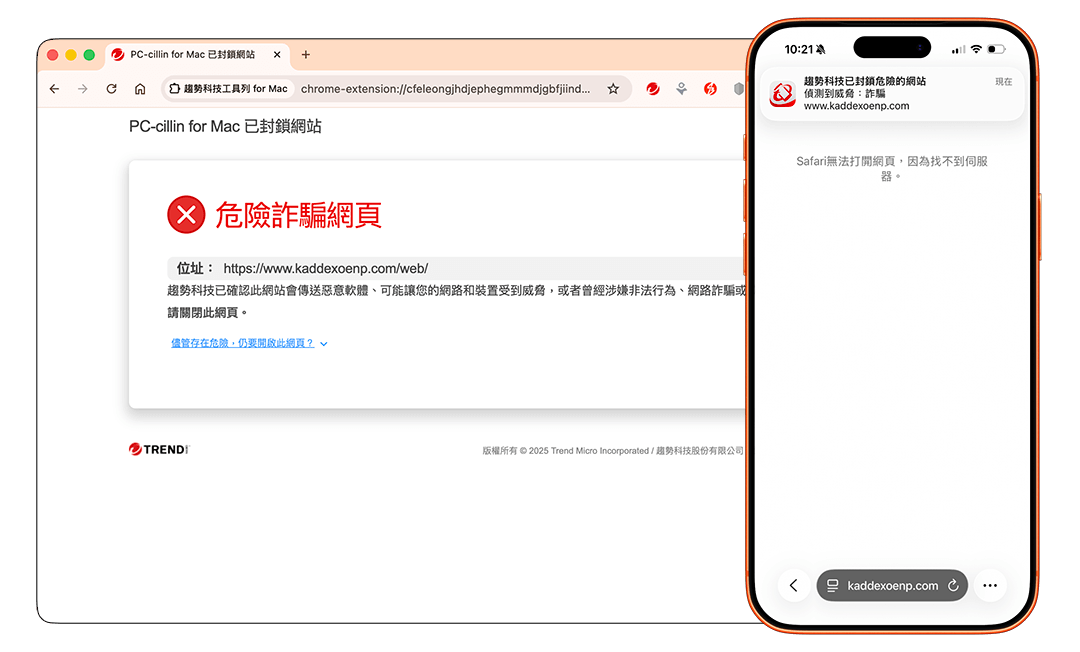Screen dimensions: 1080x652
Task: Open a new browser tab
Action: (x=306, y=55)
